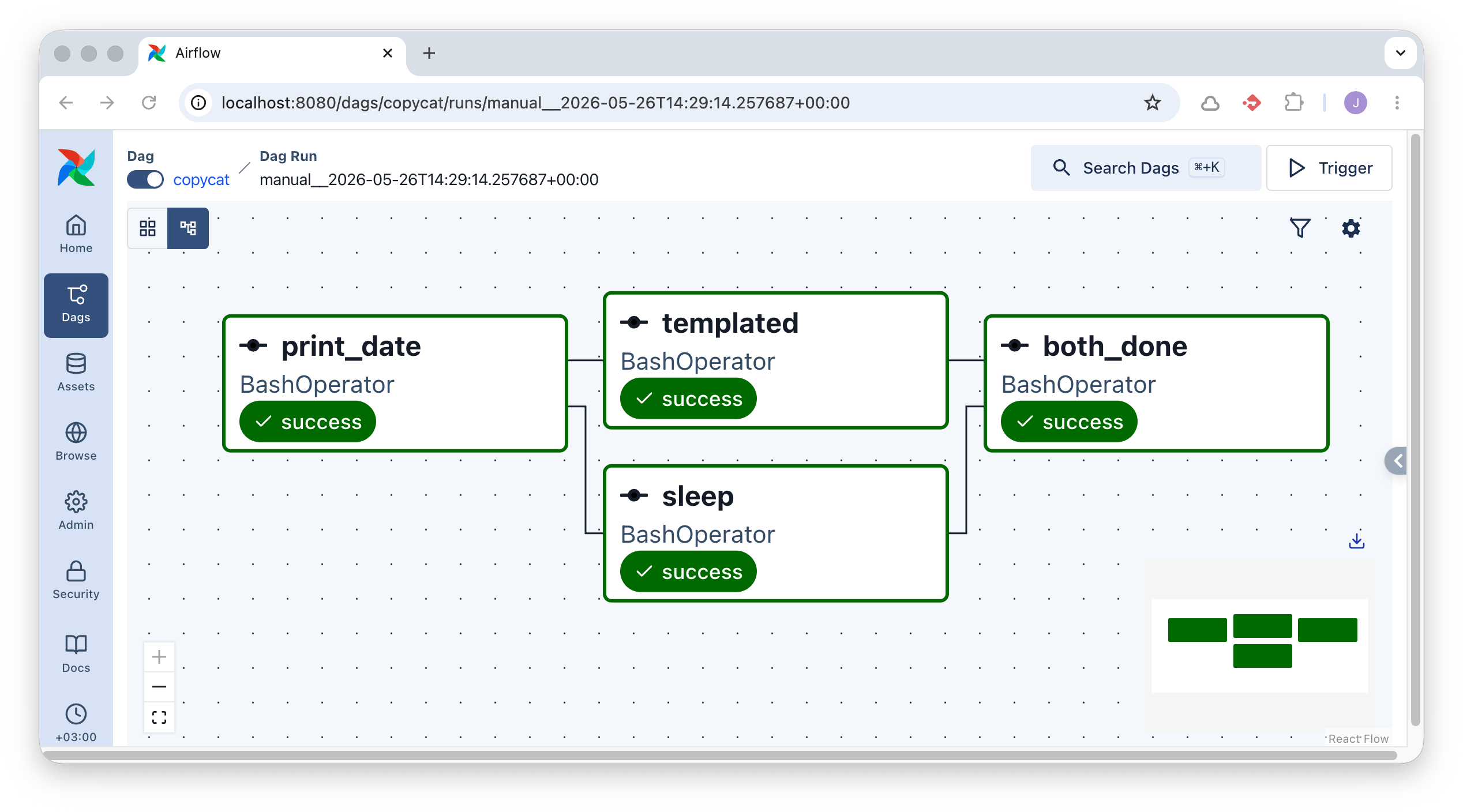Open Assets from the sidebar
The height and width of the screenshot is (812, 1463).
pos(76,373)
